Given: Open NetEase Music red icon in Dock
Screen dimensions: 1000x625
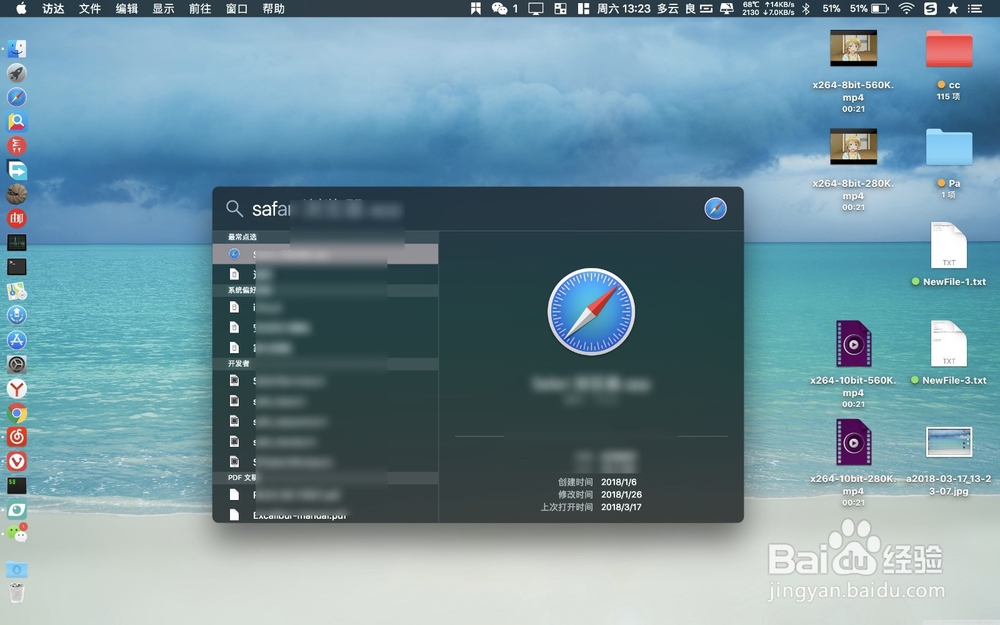Looking at the screenshot, I should [x=17, y=437].
